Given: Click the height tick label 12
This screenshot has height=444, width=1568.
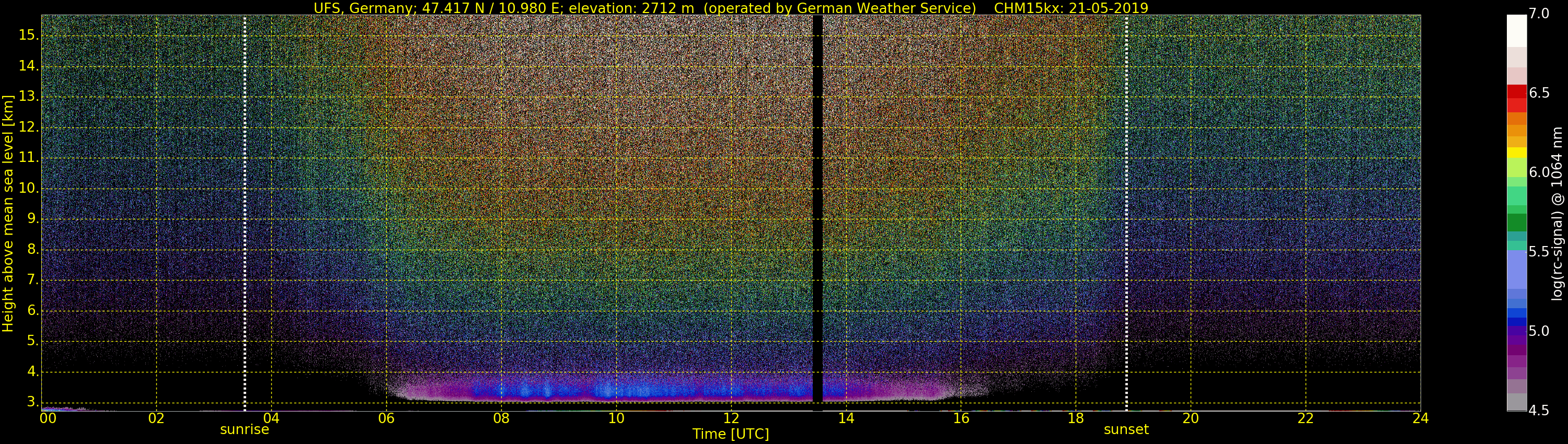Looking at the screenshot, I should point(29,128).
